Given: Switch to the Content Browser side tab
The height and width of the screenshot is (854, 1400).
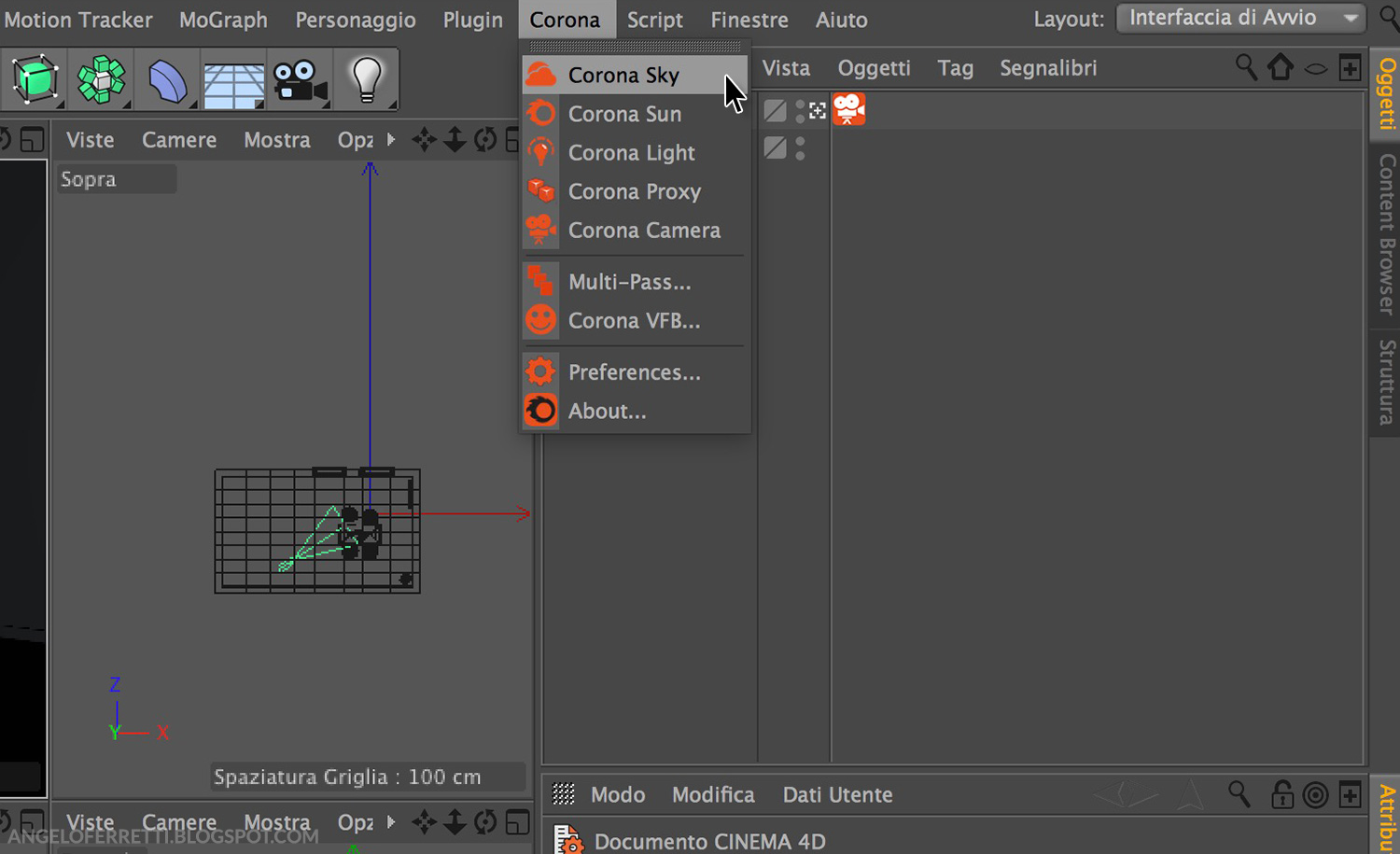Looking at the screenshot, I should coord(1385,234).
